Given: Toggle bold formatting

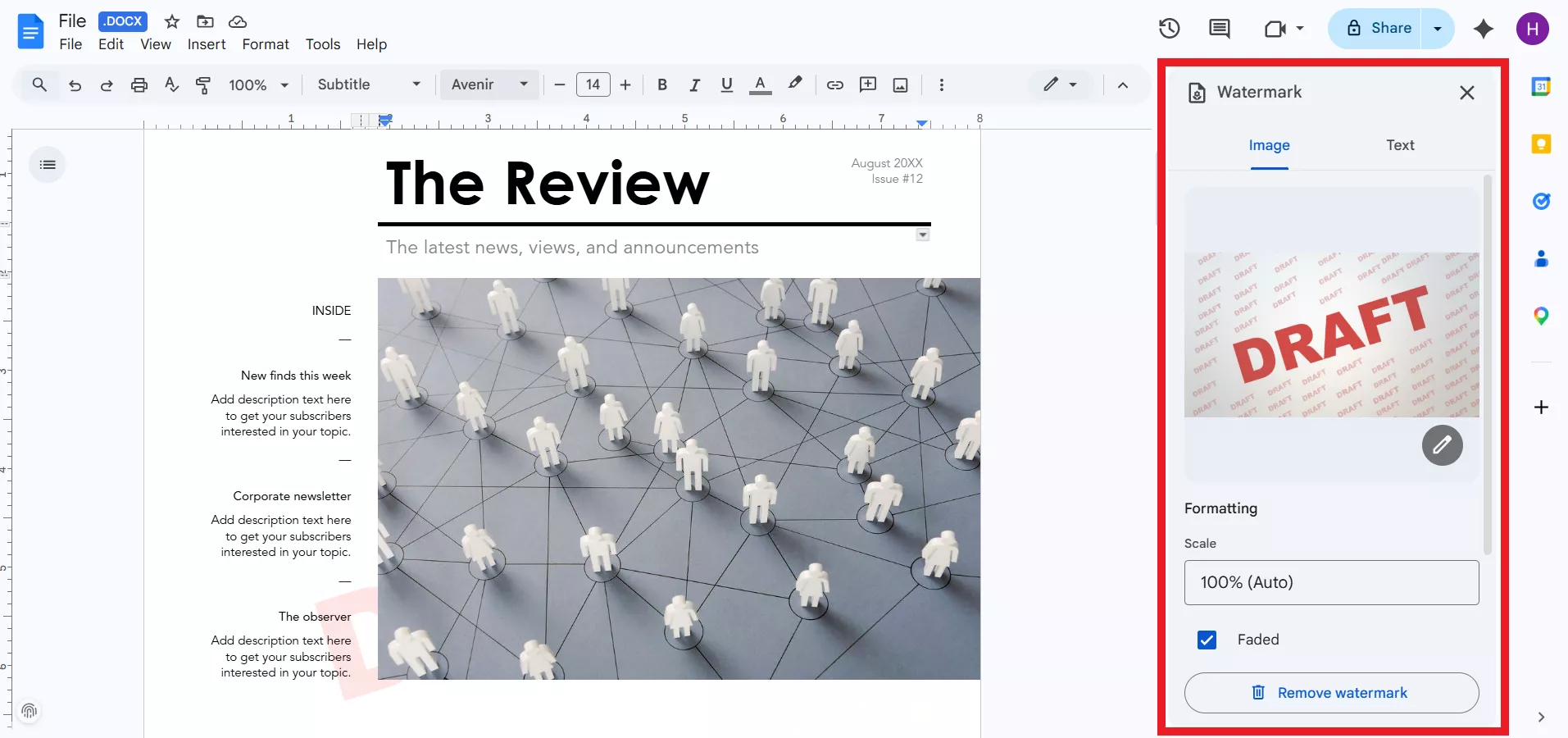Looking at the screenshot, I should click(x=661, y=84).
